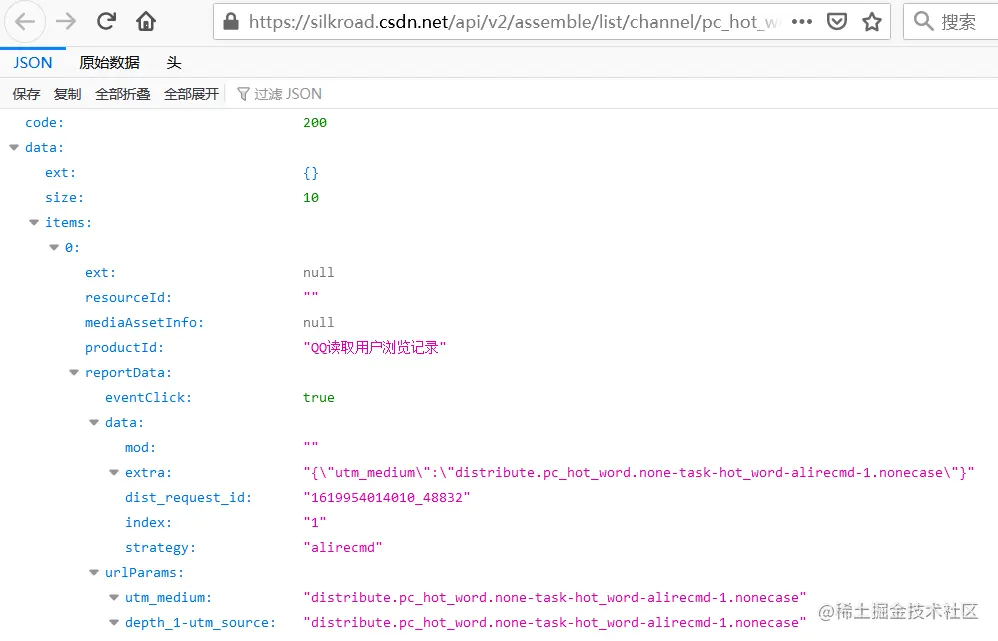Image resolution: width=998 pixels, height=641 pixels.
Task: Select the empty object {} value
Action: pyautogui.click(x=311, y=173)
